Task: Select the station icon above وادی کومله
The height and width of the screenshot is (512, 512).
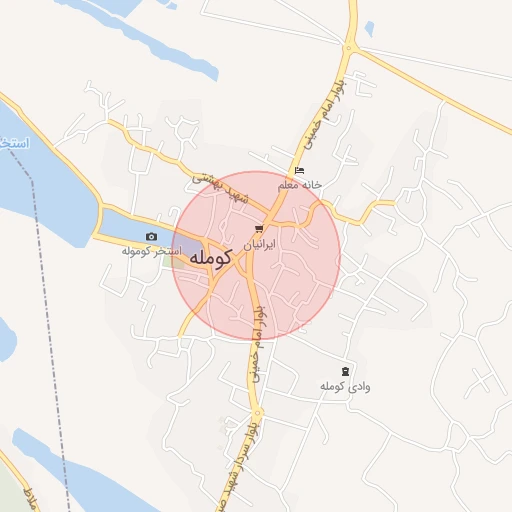Action: [345, 371]
